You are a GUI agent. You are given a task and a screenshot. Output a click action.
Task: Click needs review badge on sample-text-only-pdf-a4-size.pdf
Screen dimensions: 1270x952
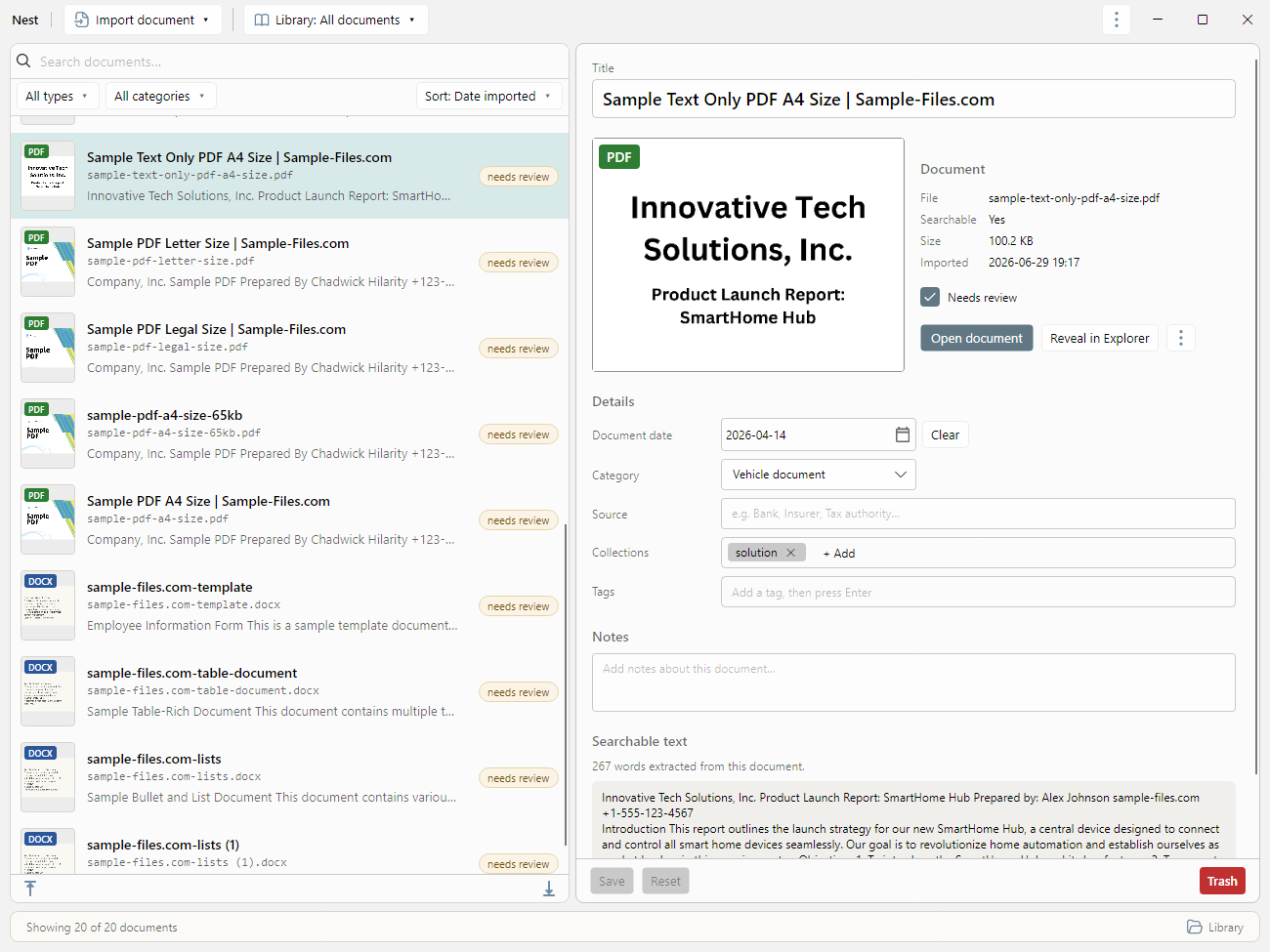(x=519, y=177)
